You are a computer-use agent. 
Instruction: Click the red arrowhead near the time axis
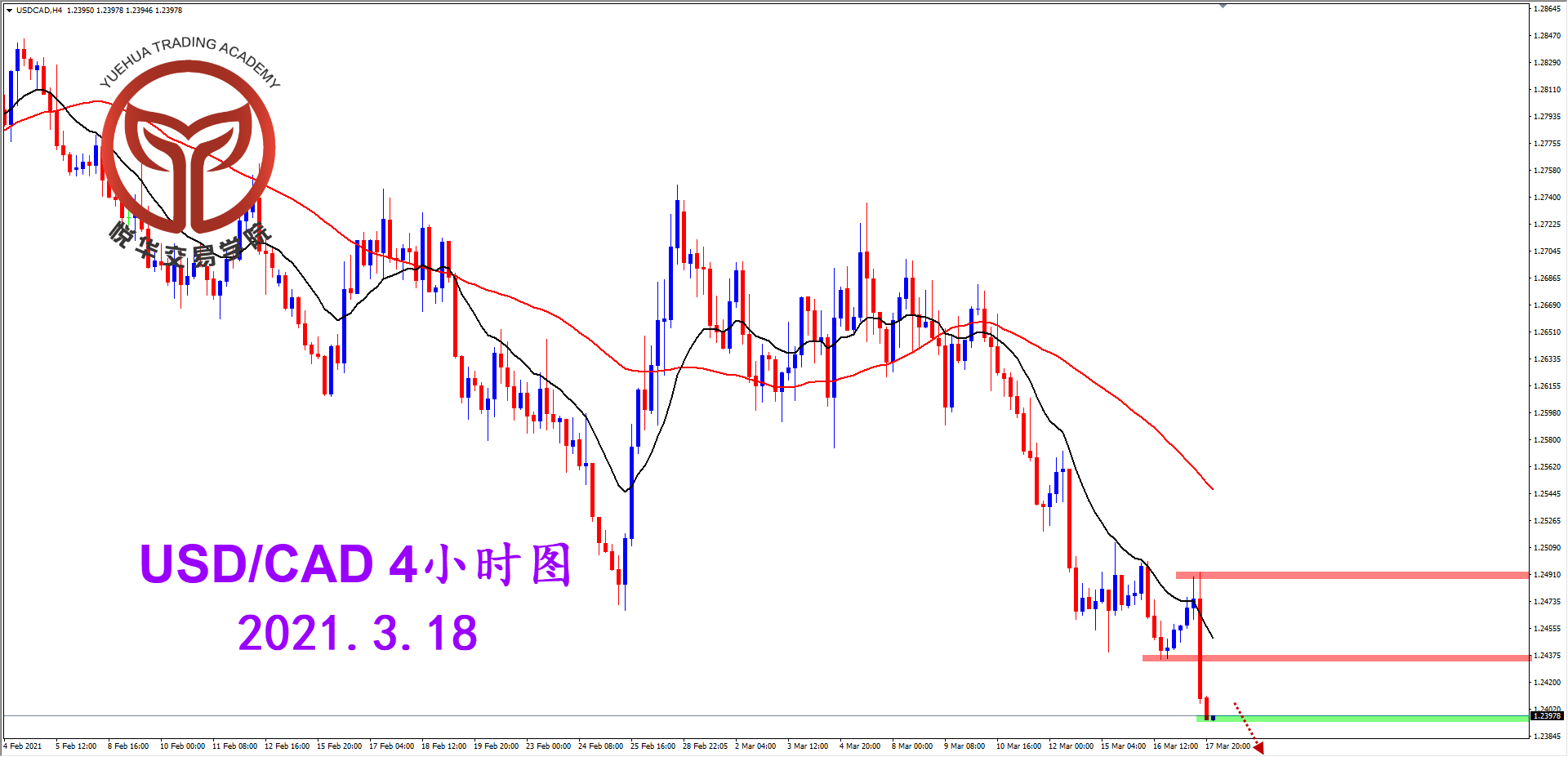(x=1258, y=747)
